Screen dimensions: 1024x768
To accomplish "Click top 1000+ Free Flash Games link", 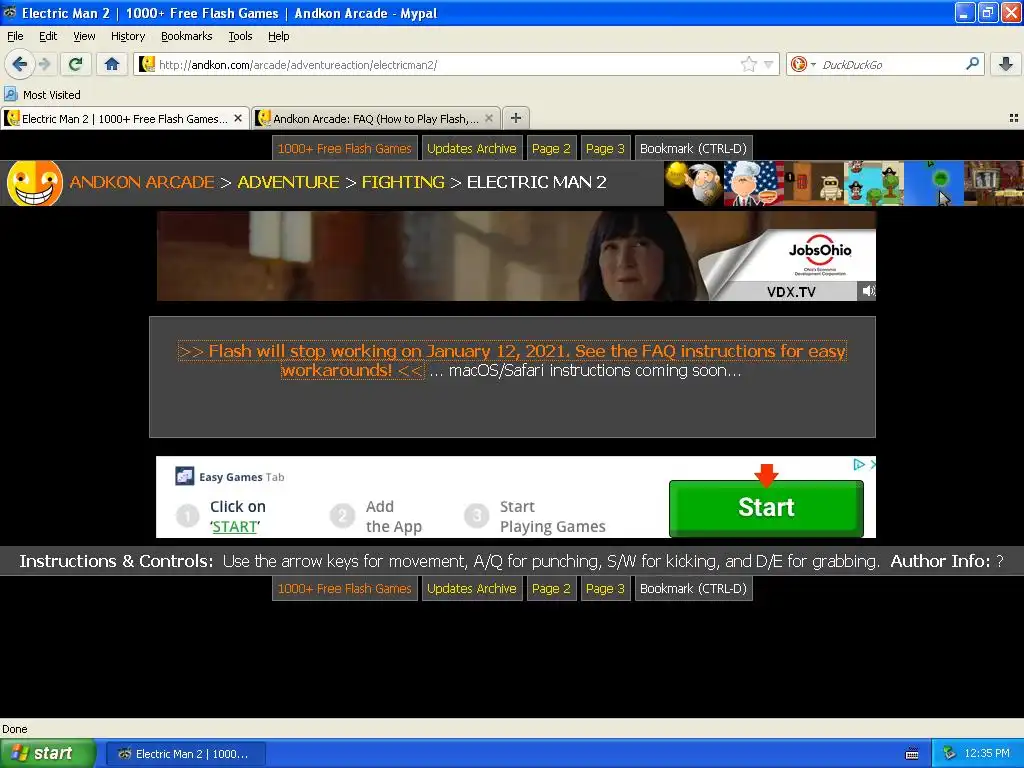I will click(x=345, y=148).
